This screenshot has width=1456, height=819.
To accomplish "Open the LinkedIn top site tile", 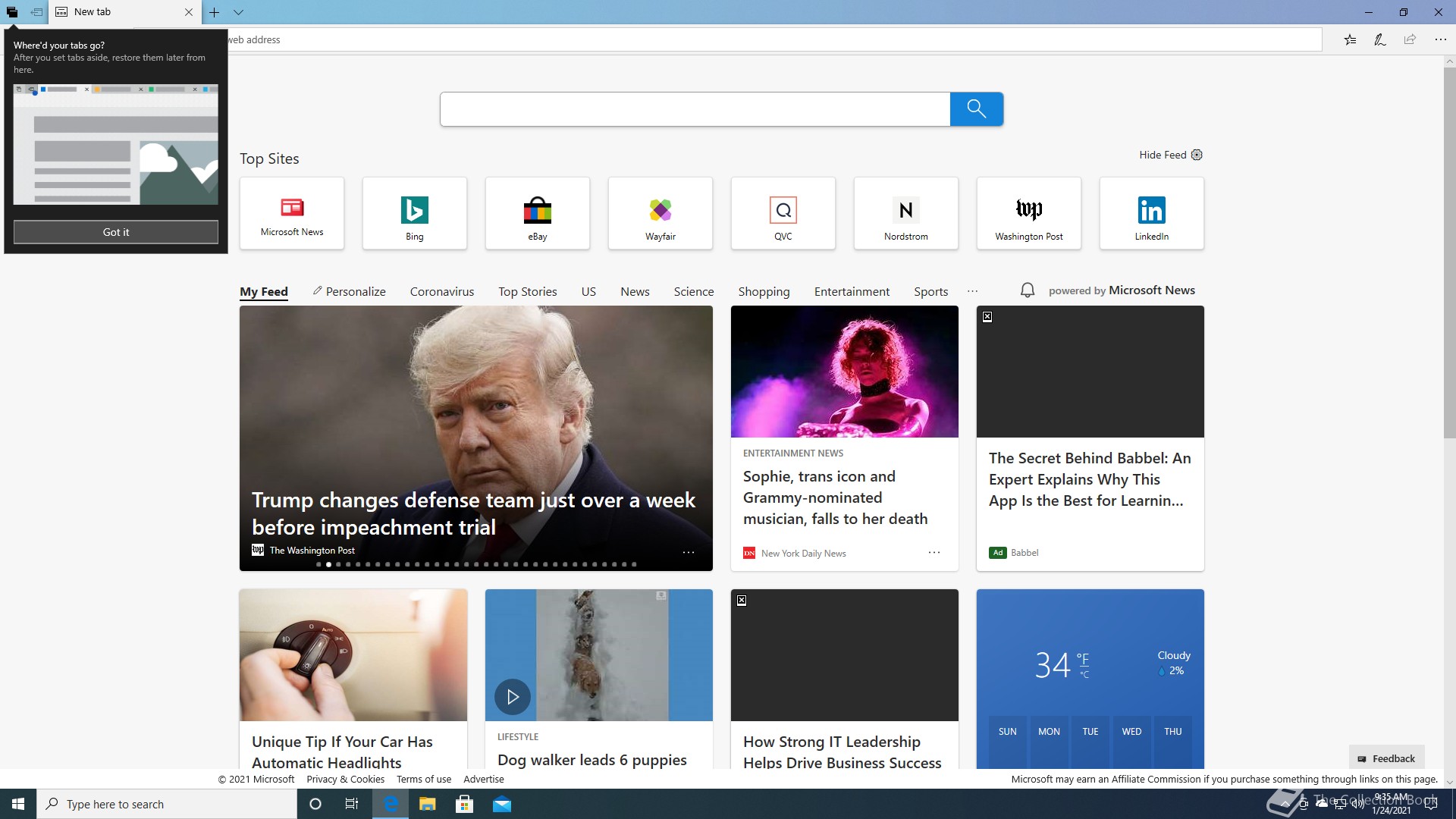I will click(x=1152, y=213).
